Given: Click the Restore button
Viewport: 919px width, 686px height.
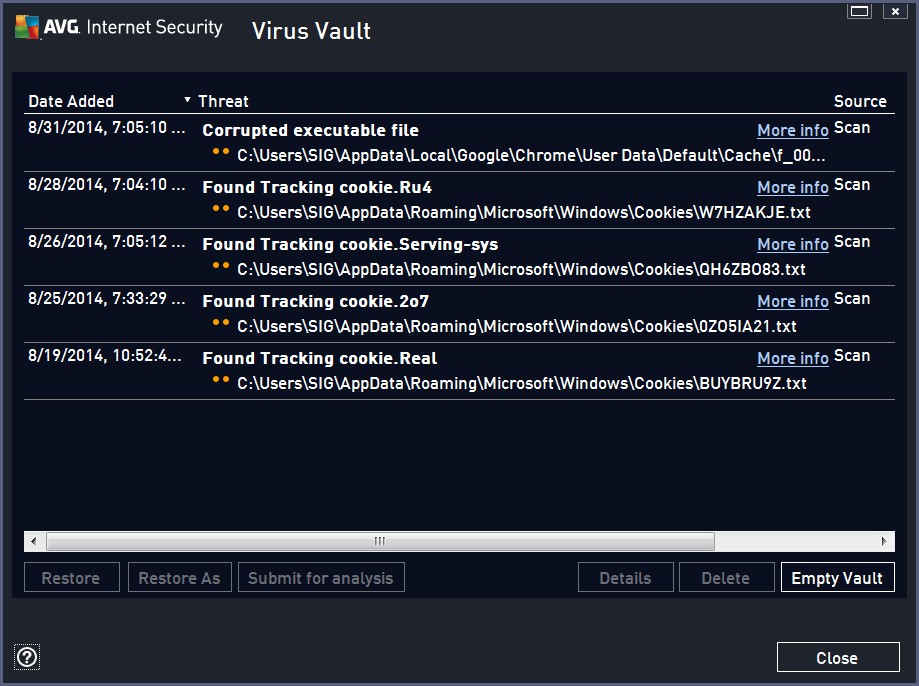Looking at the screenshot, I should 72,578.
